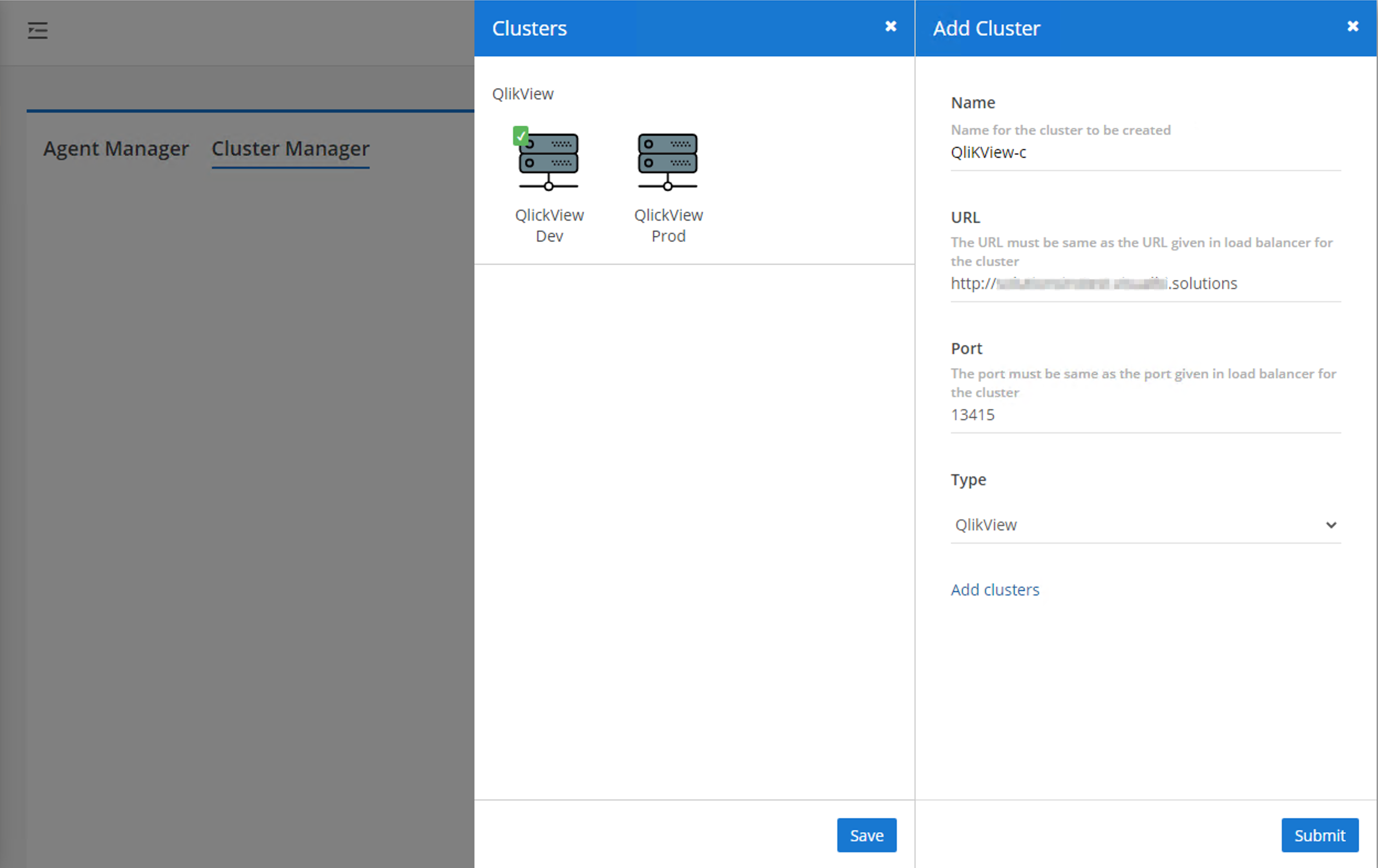Click the Port field label
1378x868 pixels.
(x=966, y=349)
